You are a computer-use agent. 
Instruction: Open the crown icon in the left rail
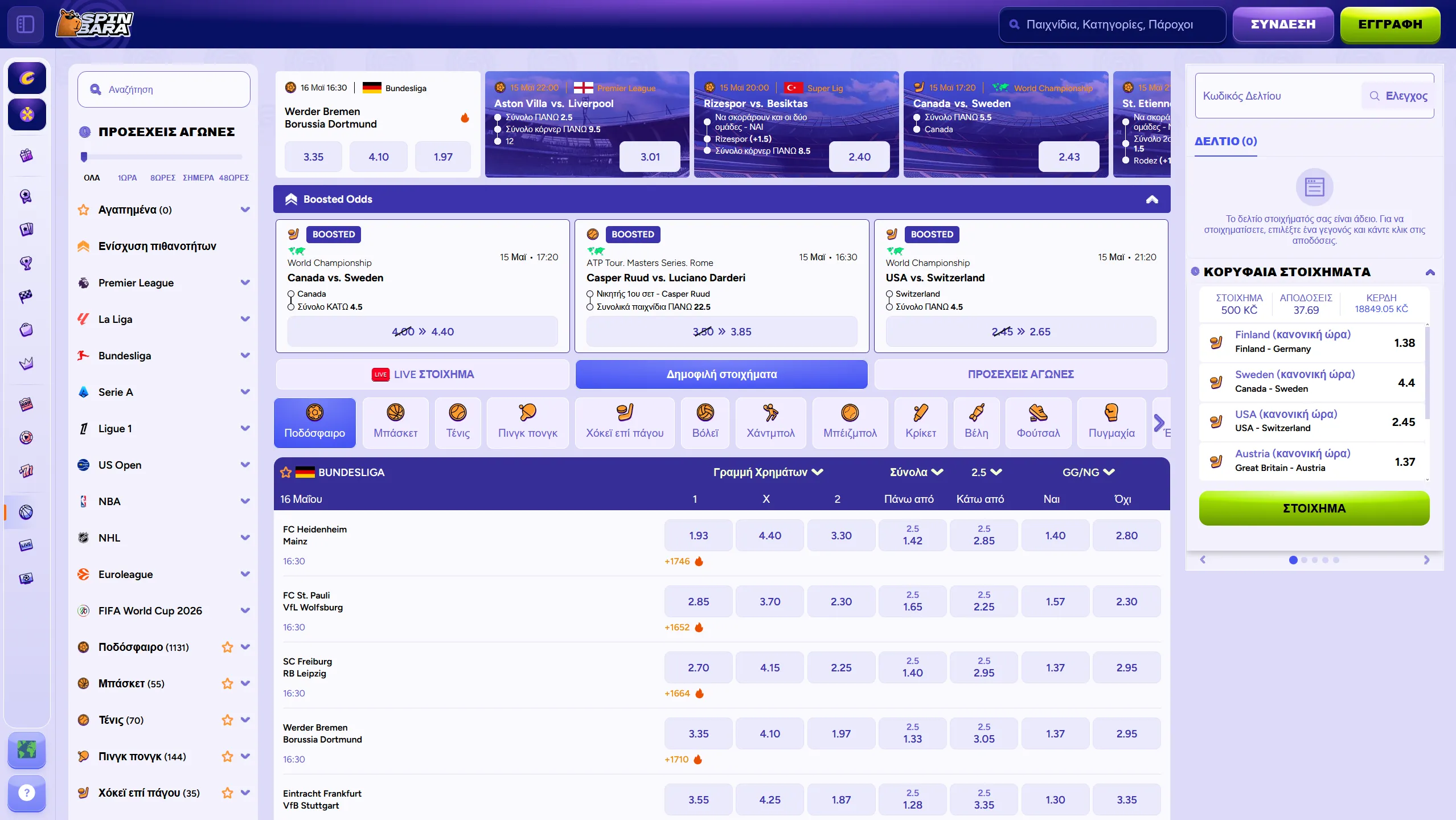(x=26, y=363)
